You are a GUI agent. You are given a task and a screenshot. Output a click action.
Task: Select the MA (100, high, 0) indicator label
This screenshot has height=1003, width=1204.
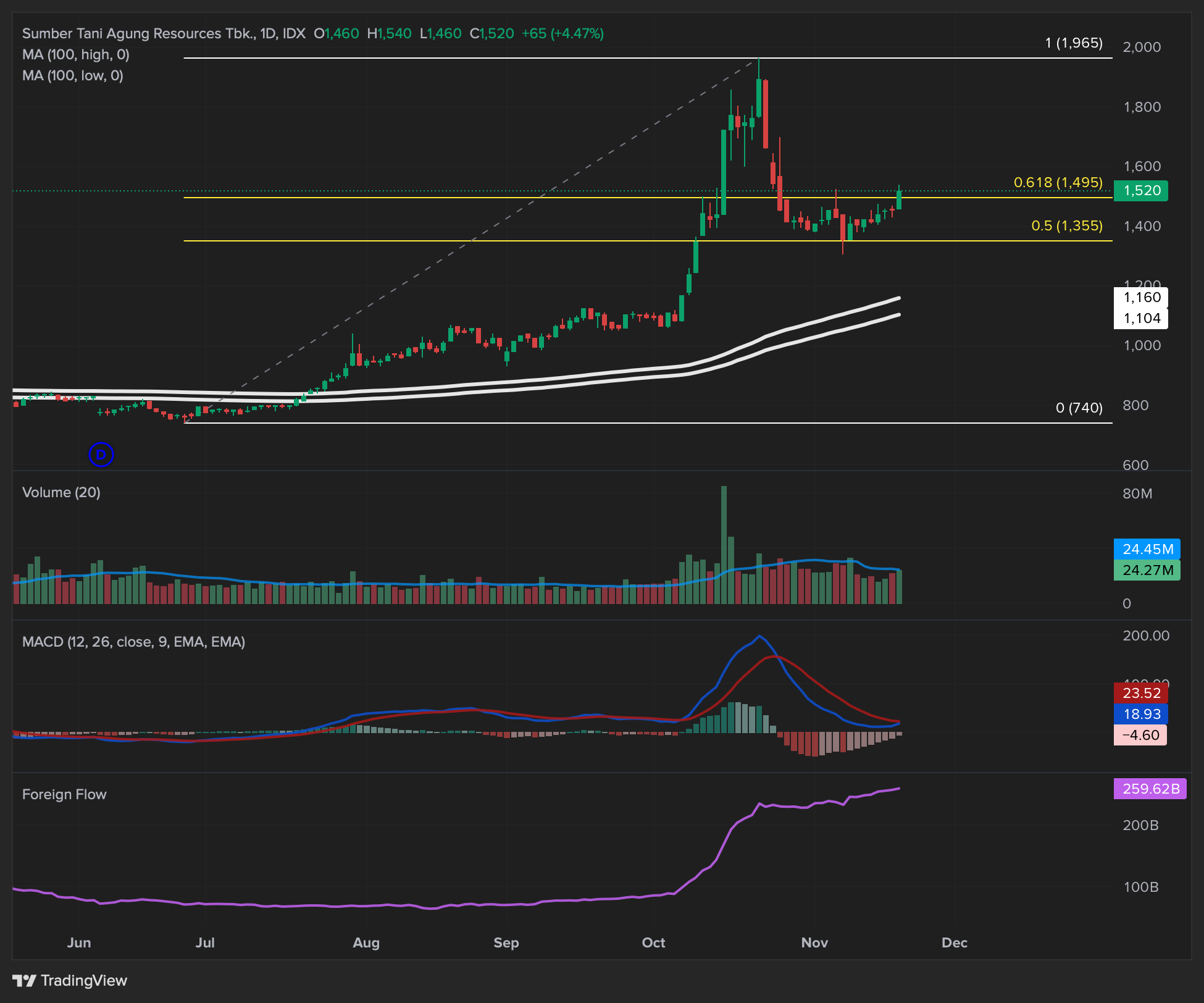click(76, 54)
